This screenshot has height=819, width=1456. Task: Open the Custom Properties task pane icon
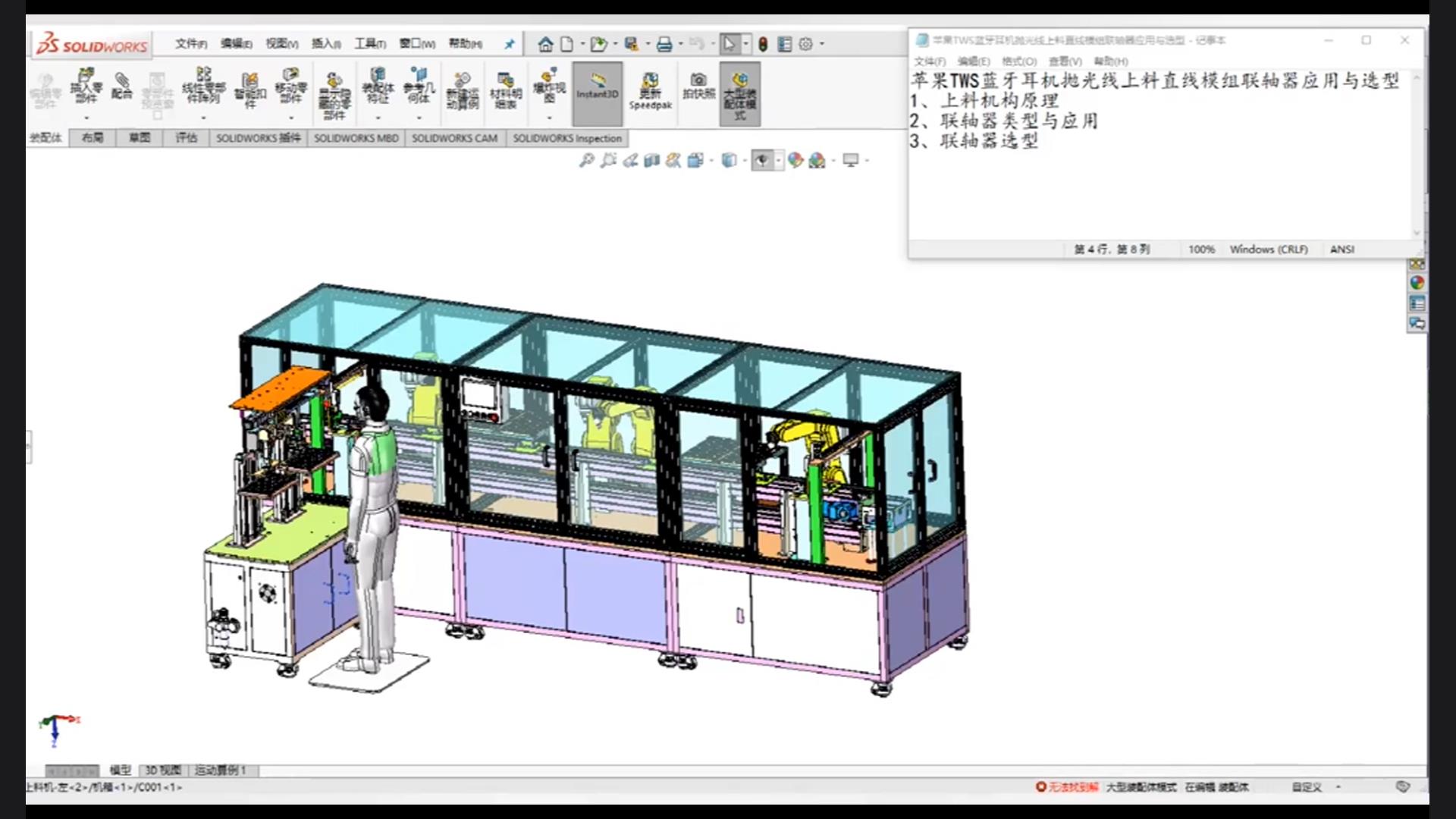(x=1417, y=303)
